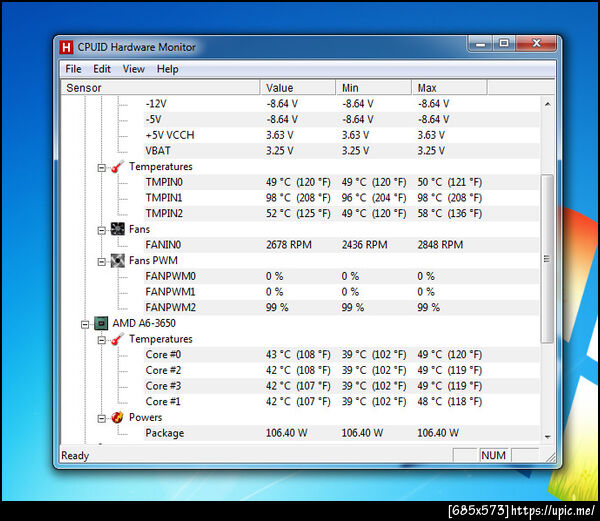The image size is (600, 521).
Task: Select the Core #3 row
Action: pos(342,386)
